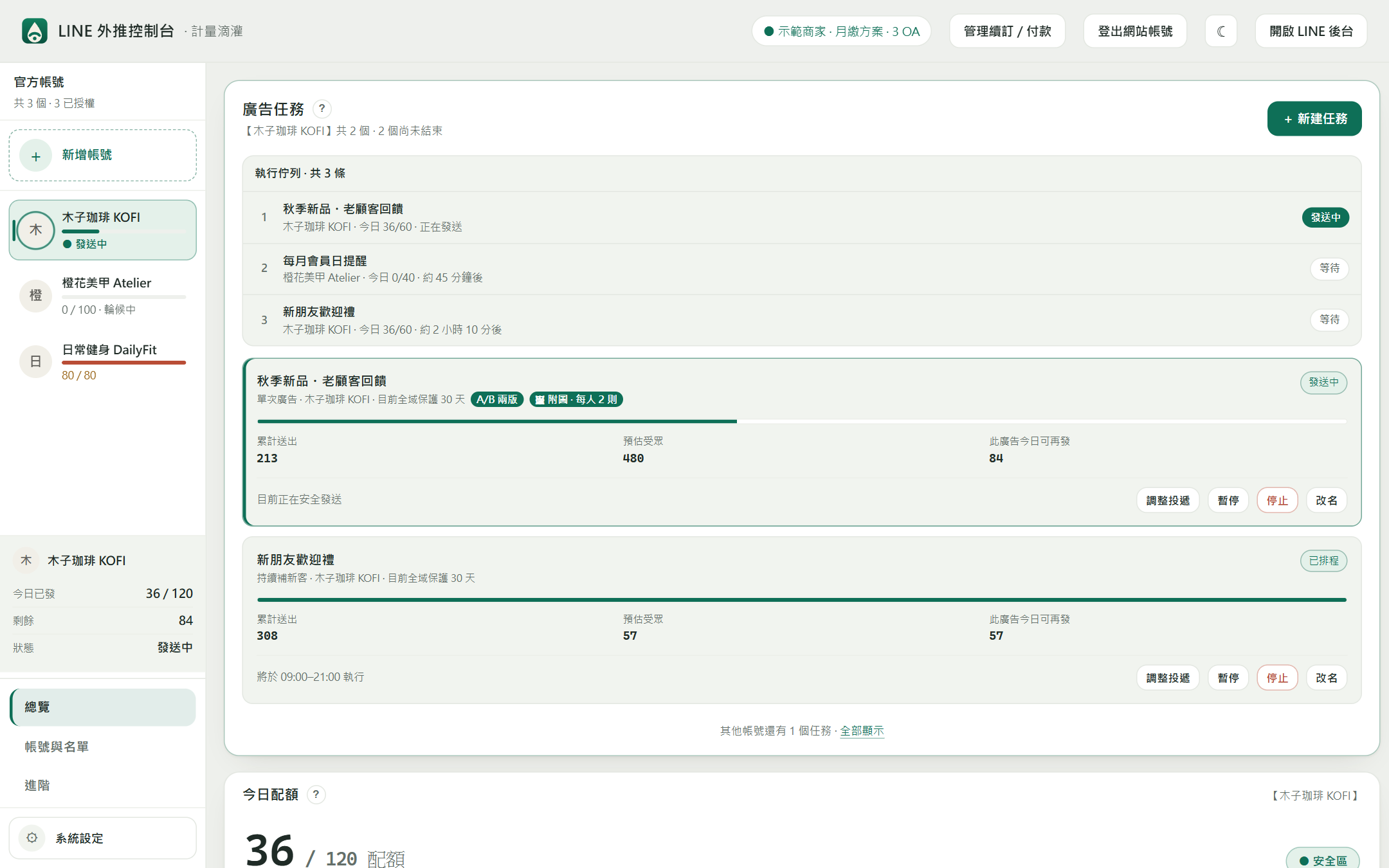The height and width of the screenshot is (868, 1389).
Task: Click the 目前正在安全發送 note
Action: click(300, 500)
